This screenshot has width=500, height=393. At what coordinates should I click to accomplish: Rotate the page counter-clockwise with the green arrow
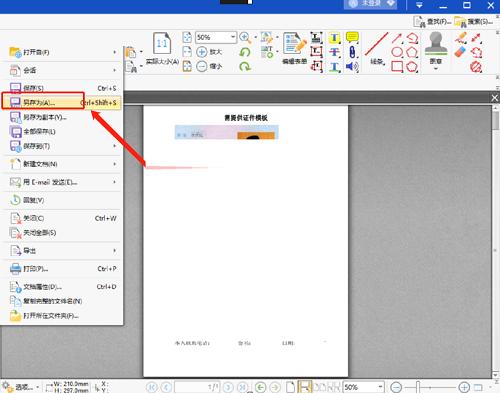tap(245, 52)
